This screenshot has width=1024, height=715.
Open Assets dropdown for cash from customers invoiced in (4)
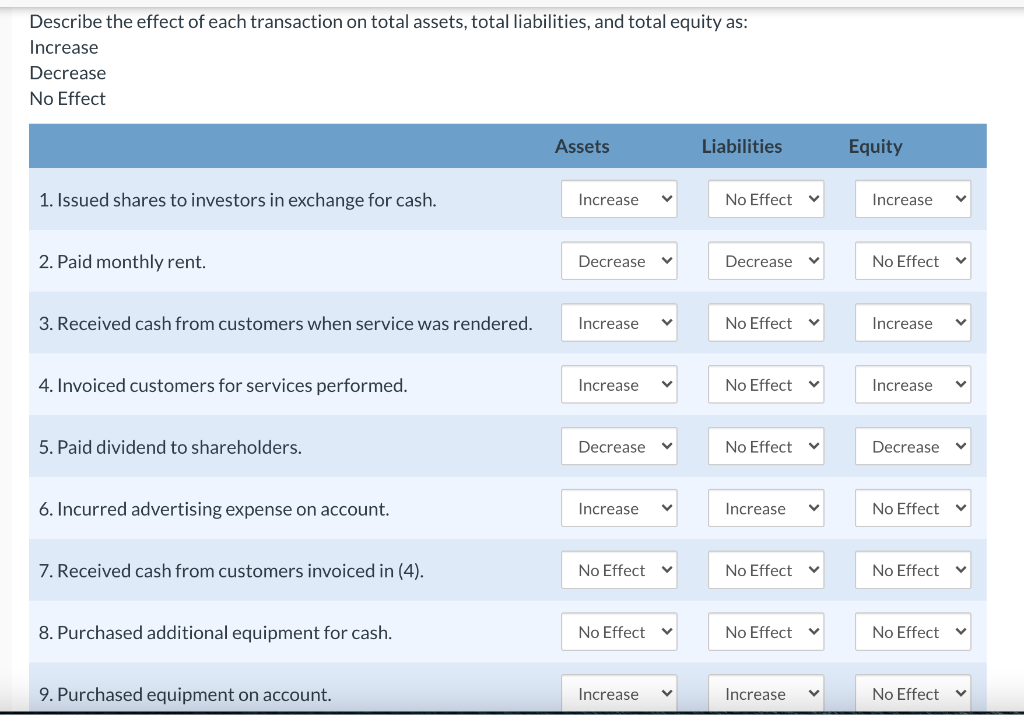pyautogui.click(x=619, y=570)
